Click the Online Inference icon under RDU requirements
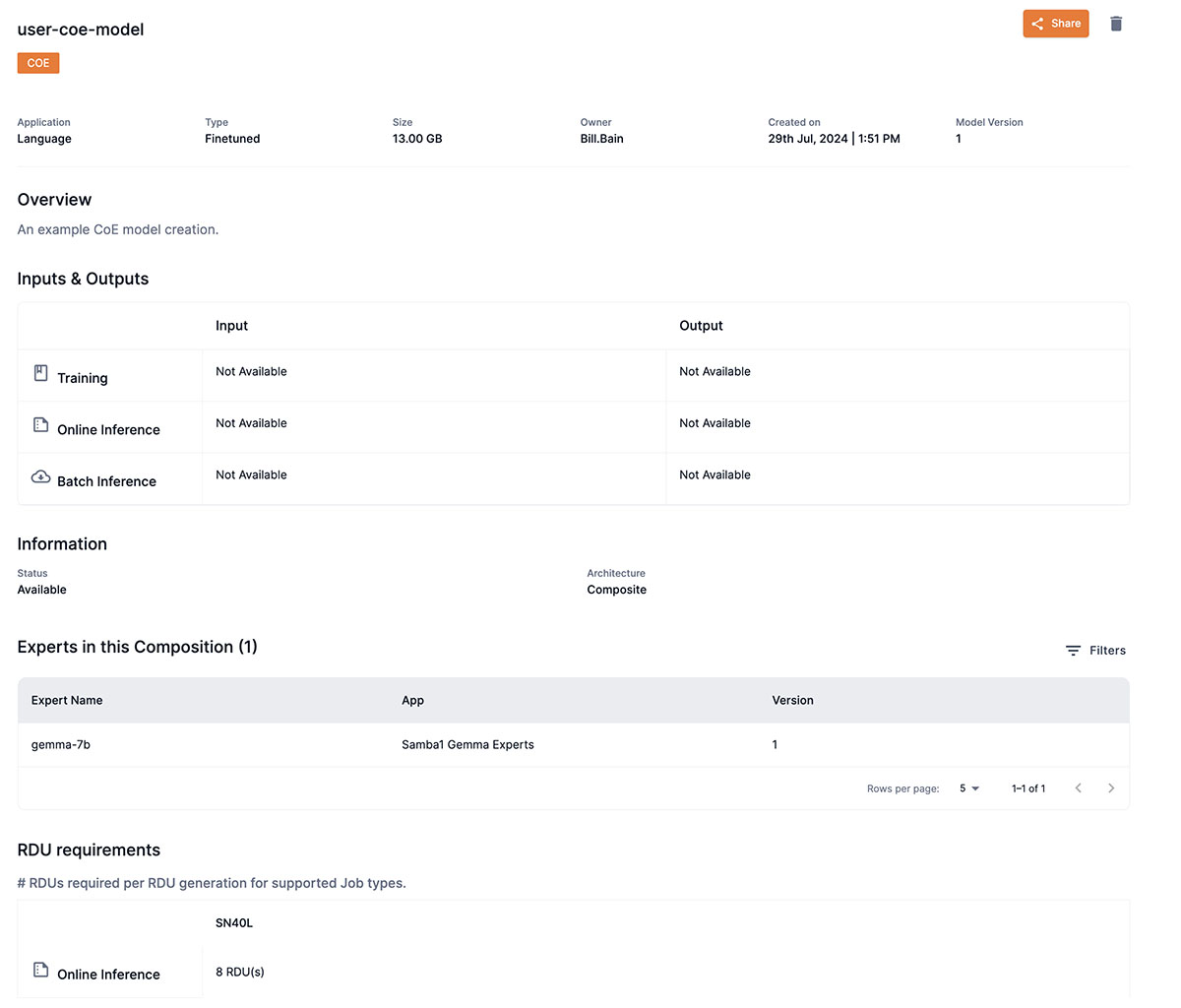The height and width of the screenshot is (1008, 1181). click(40, 968)
